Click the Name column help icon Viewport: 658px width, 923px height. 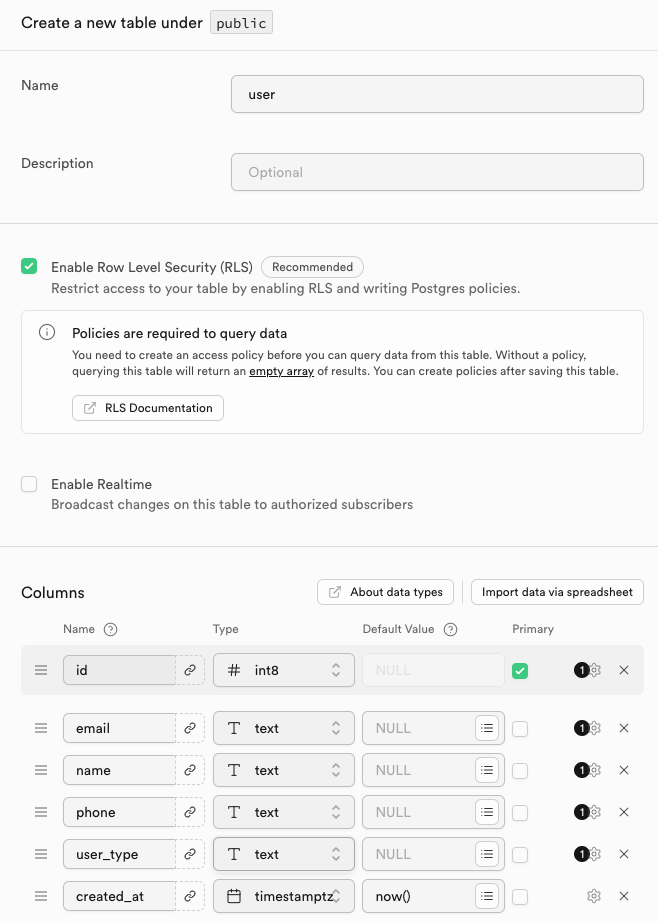(x=111, y=629)
